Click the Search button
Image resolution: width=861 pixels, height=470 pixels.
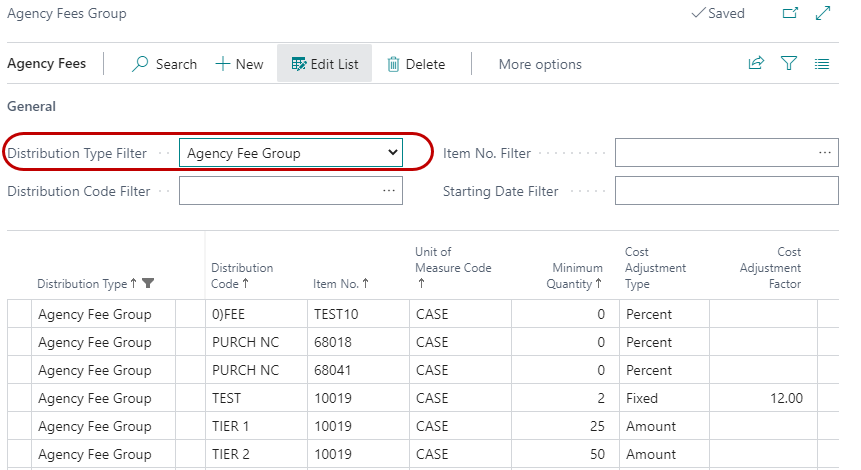point(164,64)
